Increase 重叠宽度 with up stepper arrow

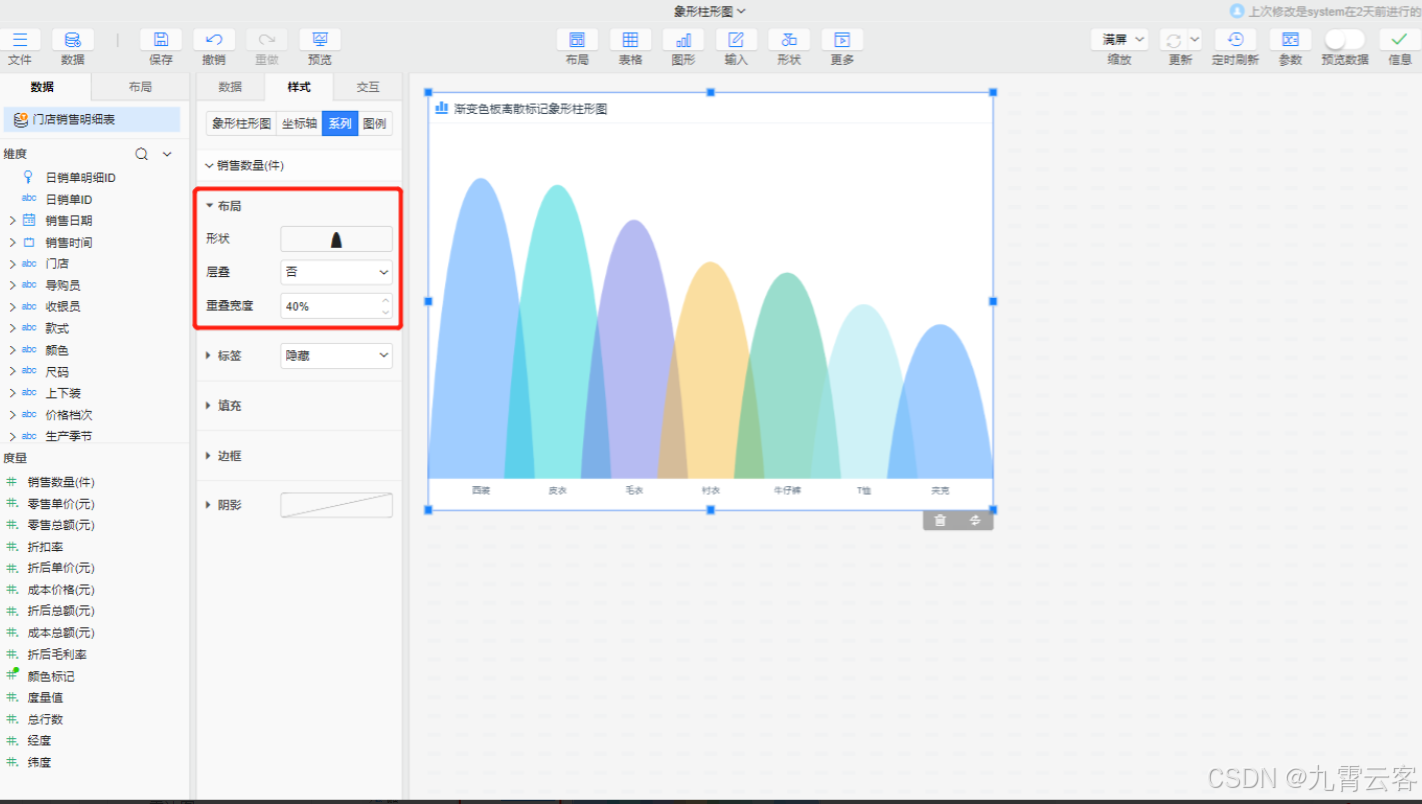tap(385, 300)
